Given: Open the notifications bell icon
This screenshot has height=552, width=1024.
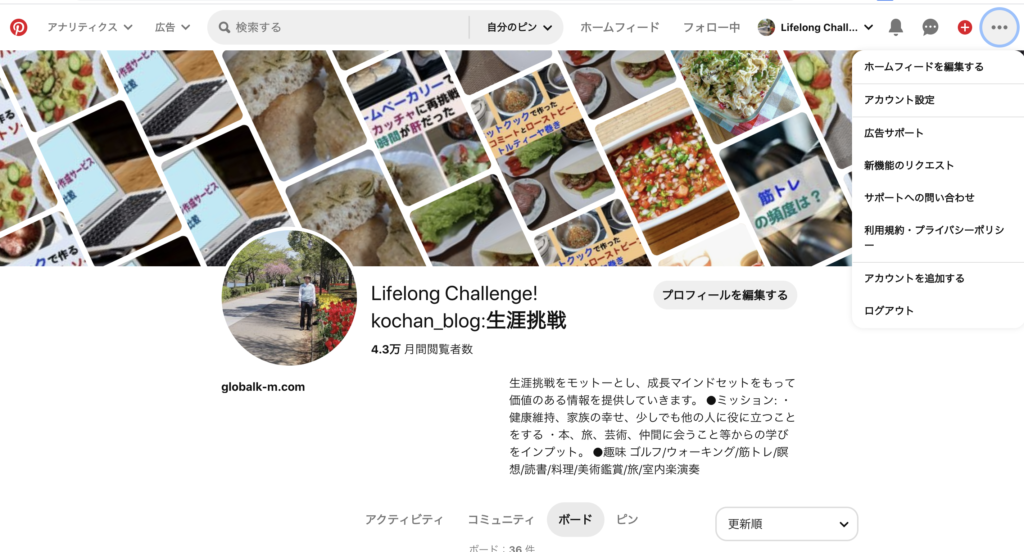Looking at the screenshot, I should coord(896,27).
